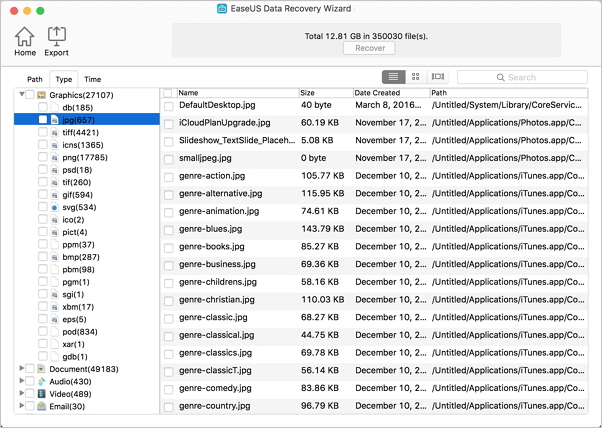Screen dimensions: 602x428
Task: Collapse the Graphics tree node
Action: pos(22,94)
